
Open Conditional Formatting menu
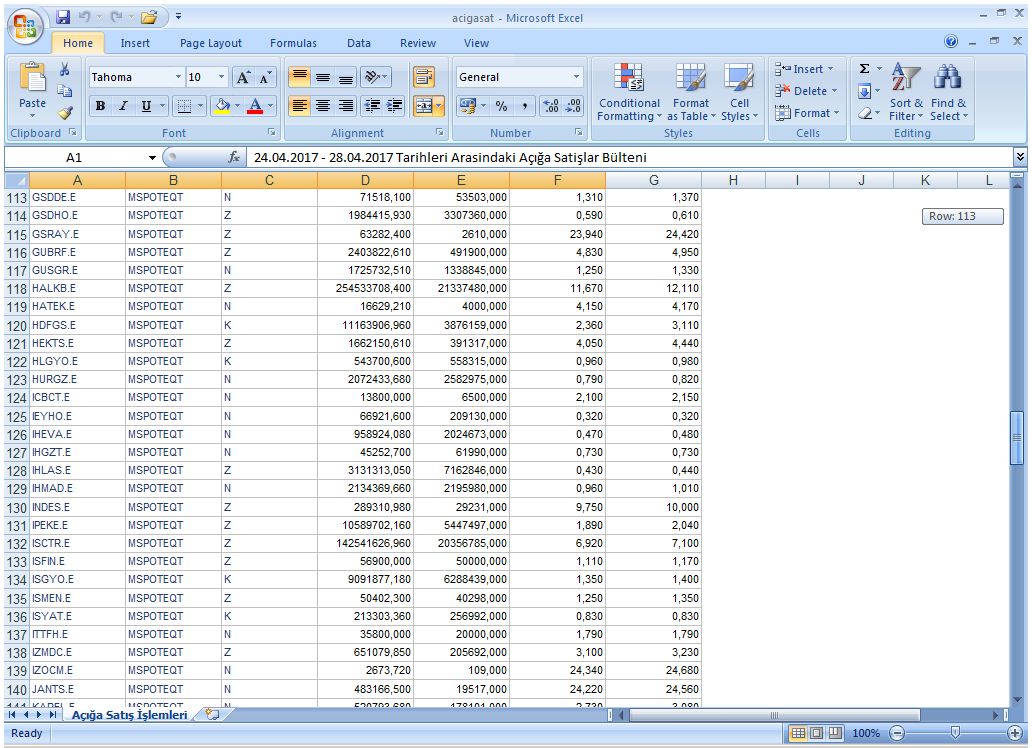tap(629, 92)
